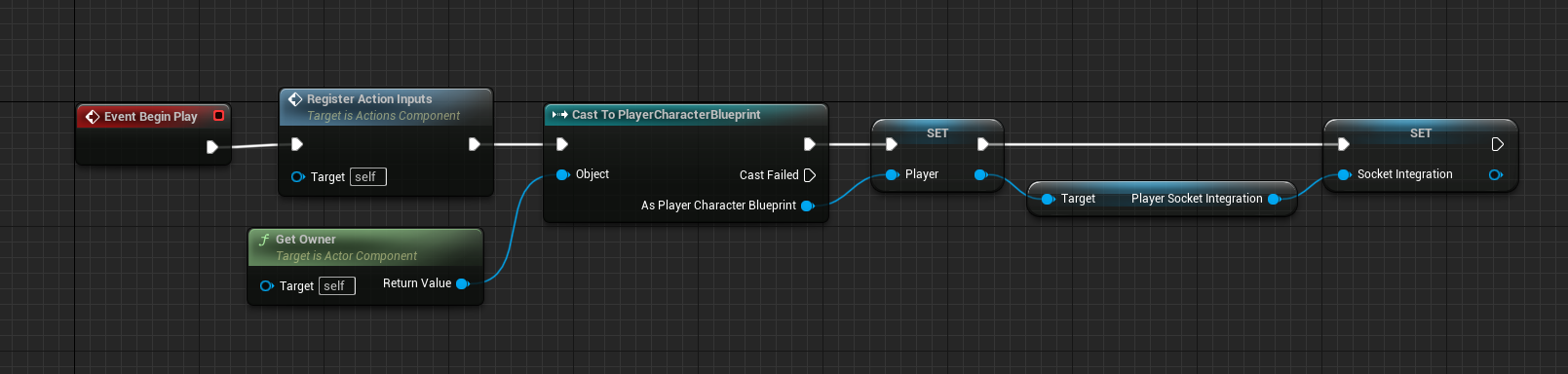The height and width of the screenshot is (374, 1568).
Task: Select the self field on Get Owner
Action: pos(337,286)
